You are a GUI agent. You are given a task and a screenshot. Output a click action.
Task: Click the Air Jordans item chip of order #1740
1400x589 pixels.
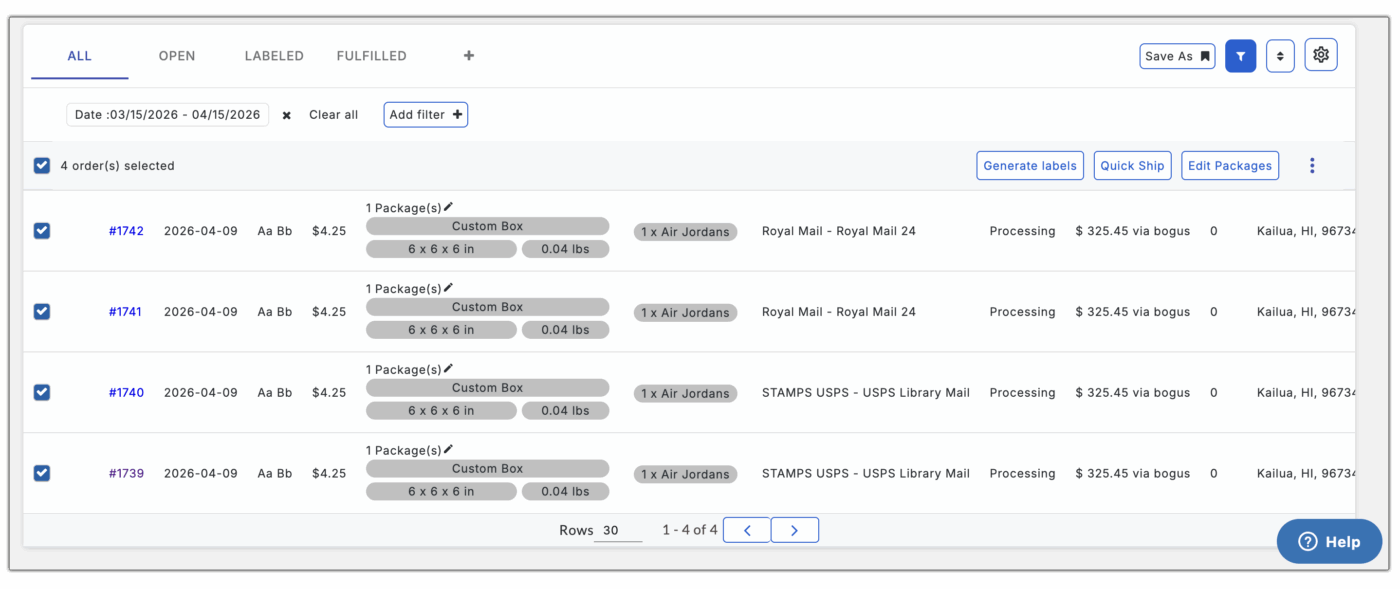point(685,394)
